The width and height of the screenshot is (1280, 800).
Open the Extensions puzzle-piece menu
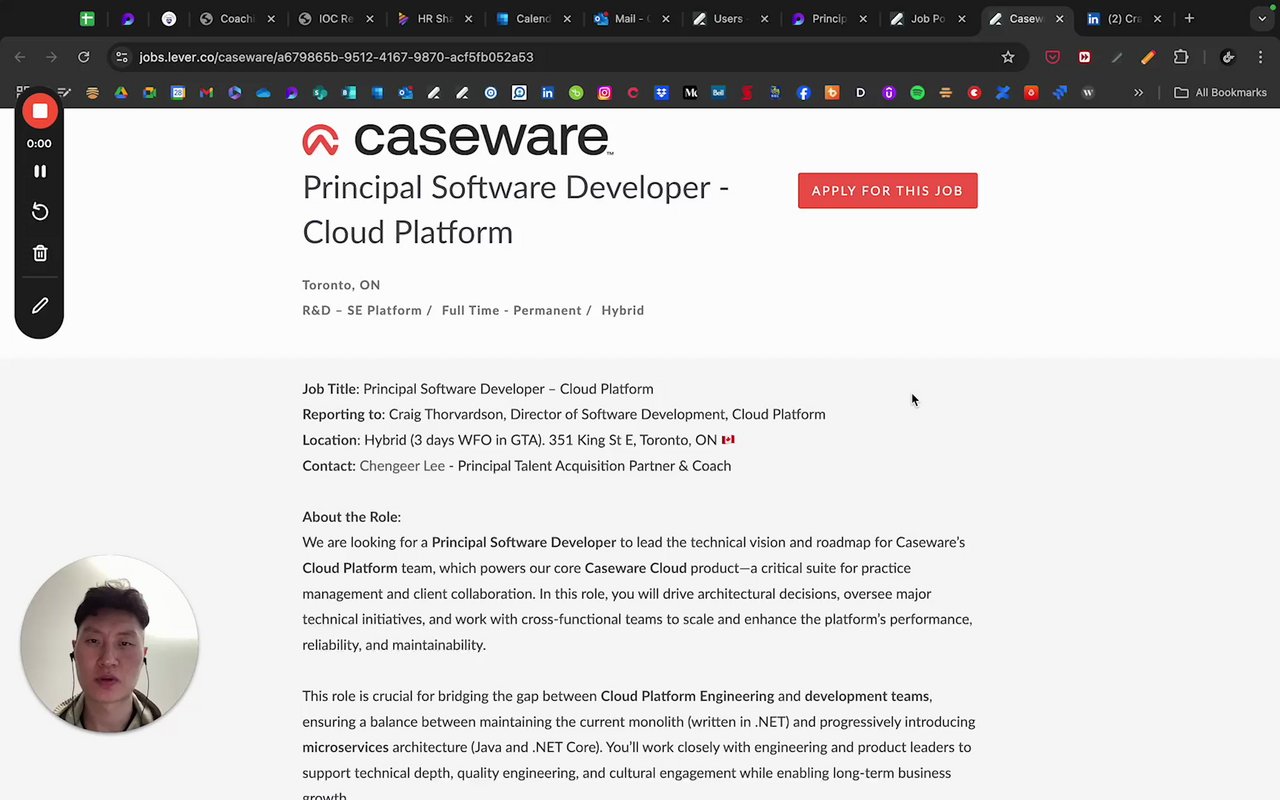click(1181, 57)
